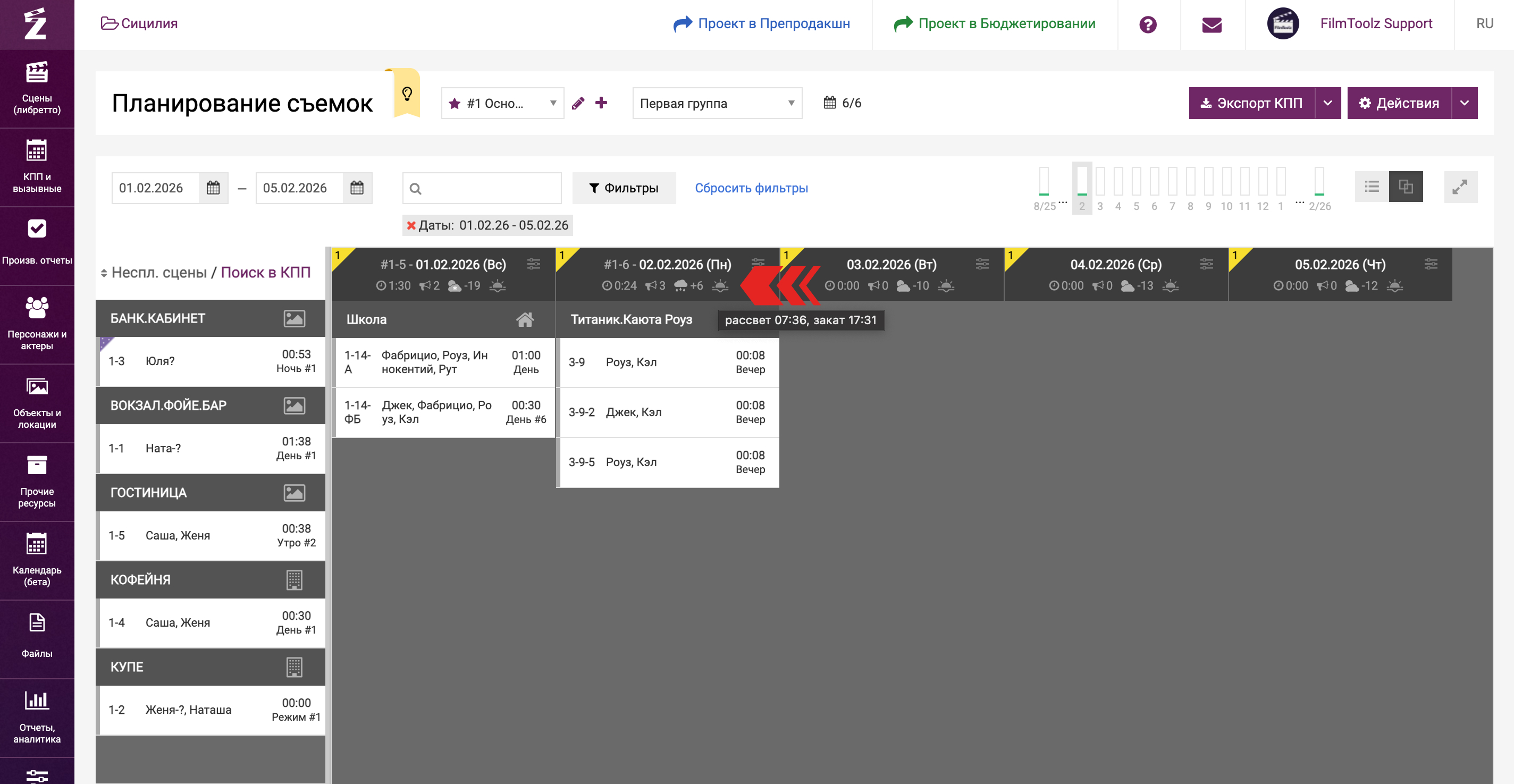Click the help question mark icon

[x=1147, y=24]
